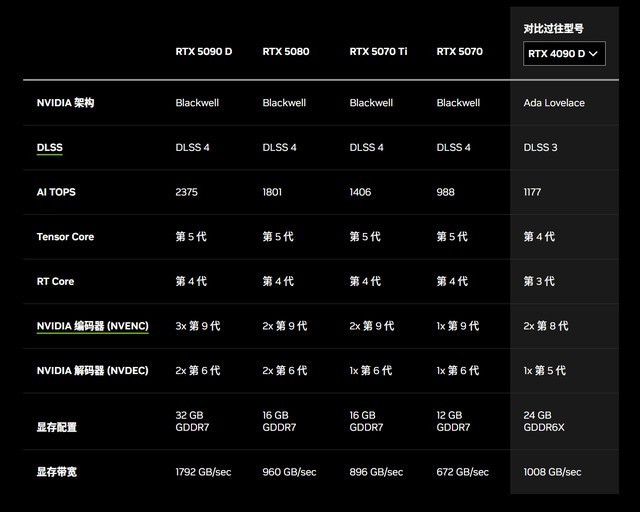Click the 672 GB/sec bandwidth cell
640x512 pixels.
(462, 472)
